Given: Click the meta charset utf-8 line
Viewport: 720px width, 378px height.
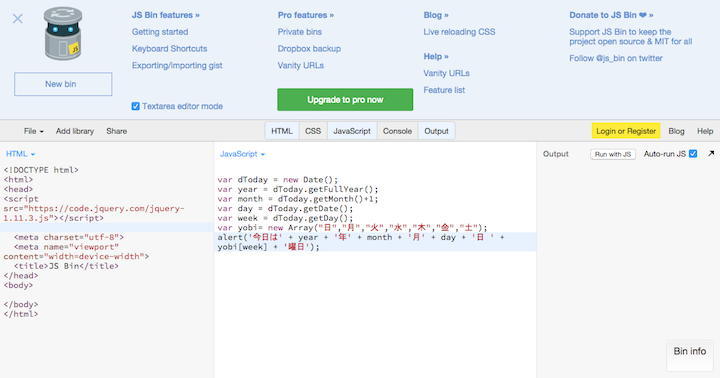Looking at the screenshot, I should [x=69, y=237].
